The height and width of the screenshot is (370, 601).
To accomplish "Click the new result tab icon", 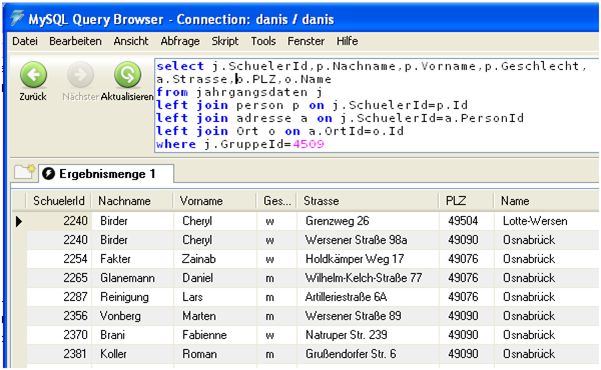I will click(25, 172).
